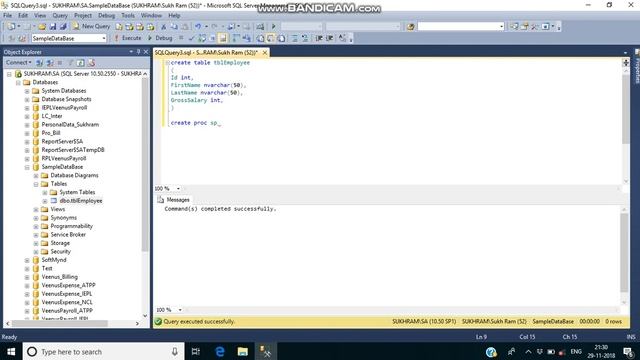Click the Cut scissors icon
The width and height of the screenshot is (640, 360).
163,27
